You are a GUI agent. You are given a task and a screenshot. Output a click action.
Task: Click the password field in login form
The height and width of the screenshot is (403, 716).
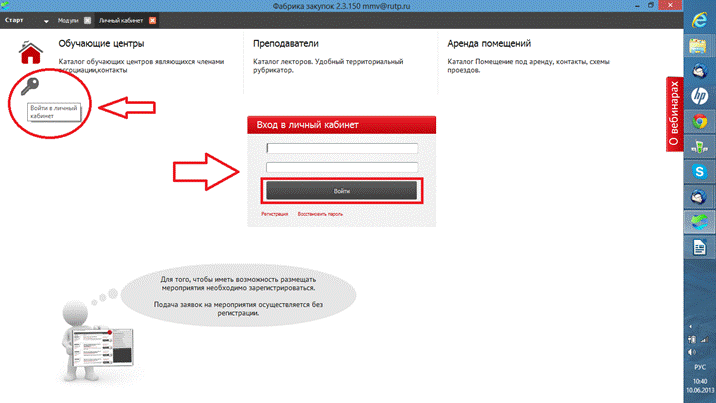(x=342, y=167)
